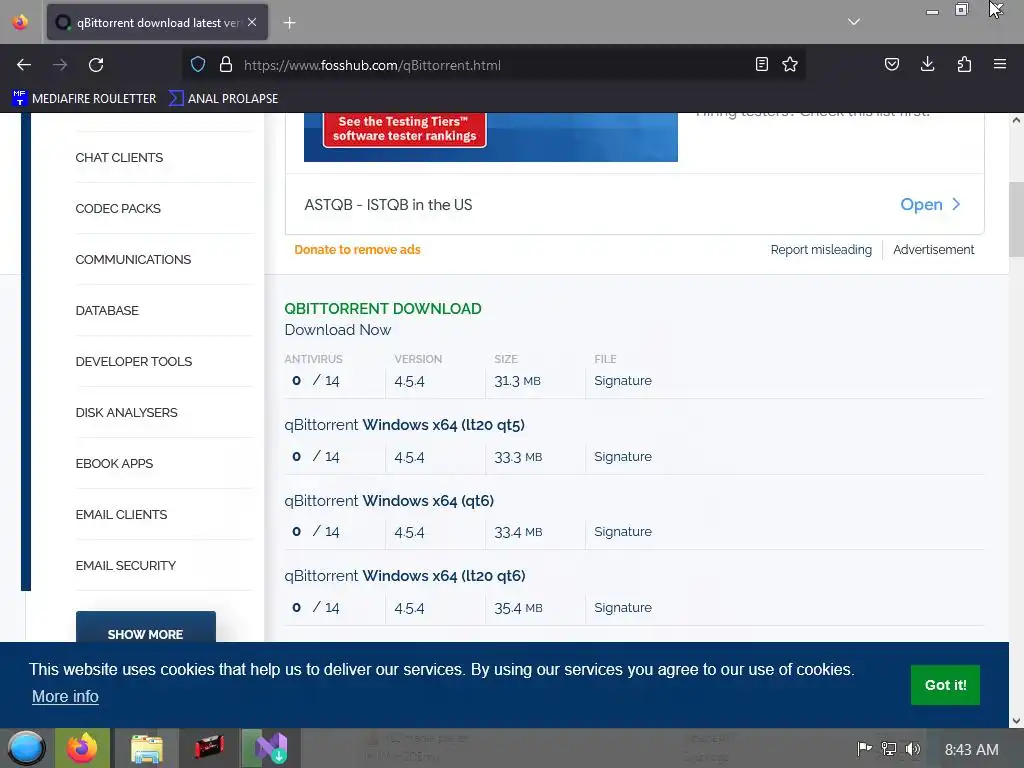The width and height of the screenshot is (1024, 768).
Task: Click the Testing Tiers ad banner
Action: [490, 136]
